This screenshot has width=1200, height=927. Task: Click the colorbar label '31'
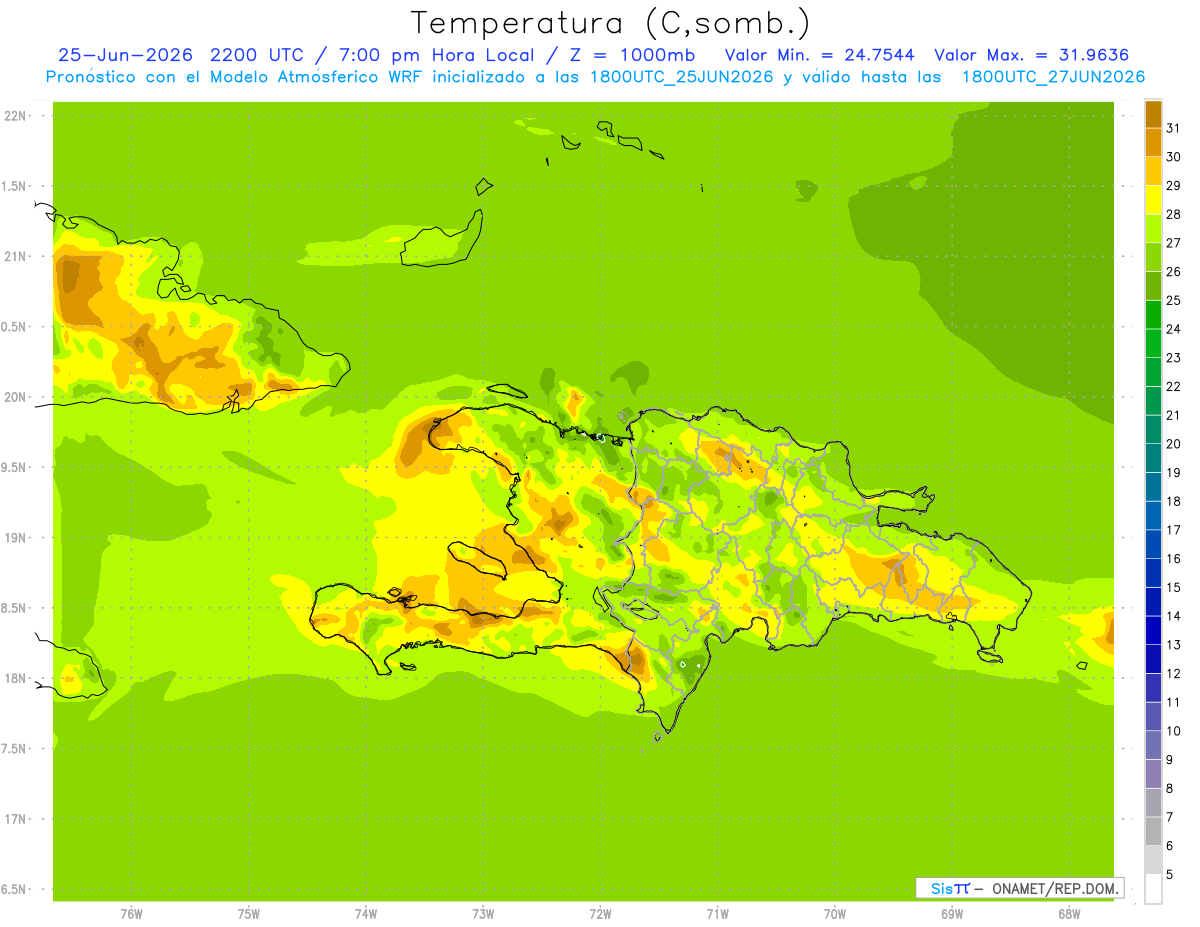coord(1174,128)
